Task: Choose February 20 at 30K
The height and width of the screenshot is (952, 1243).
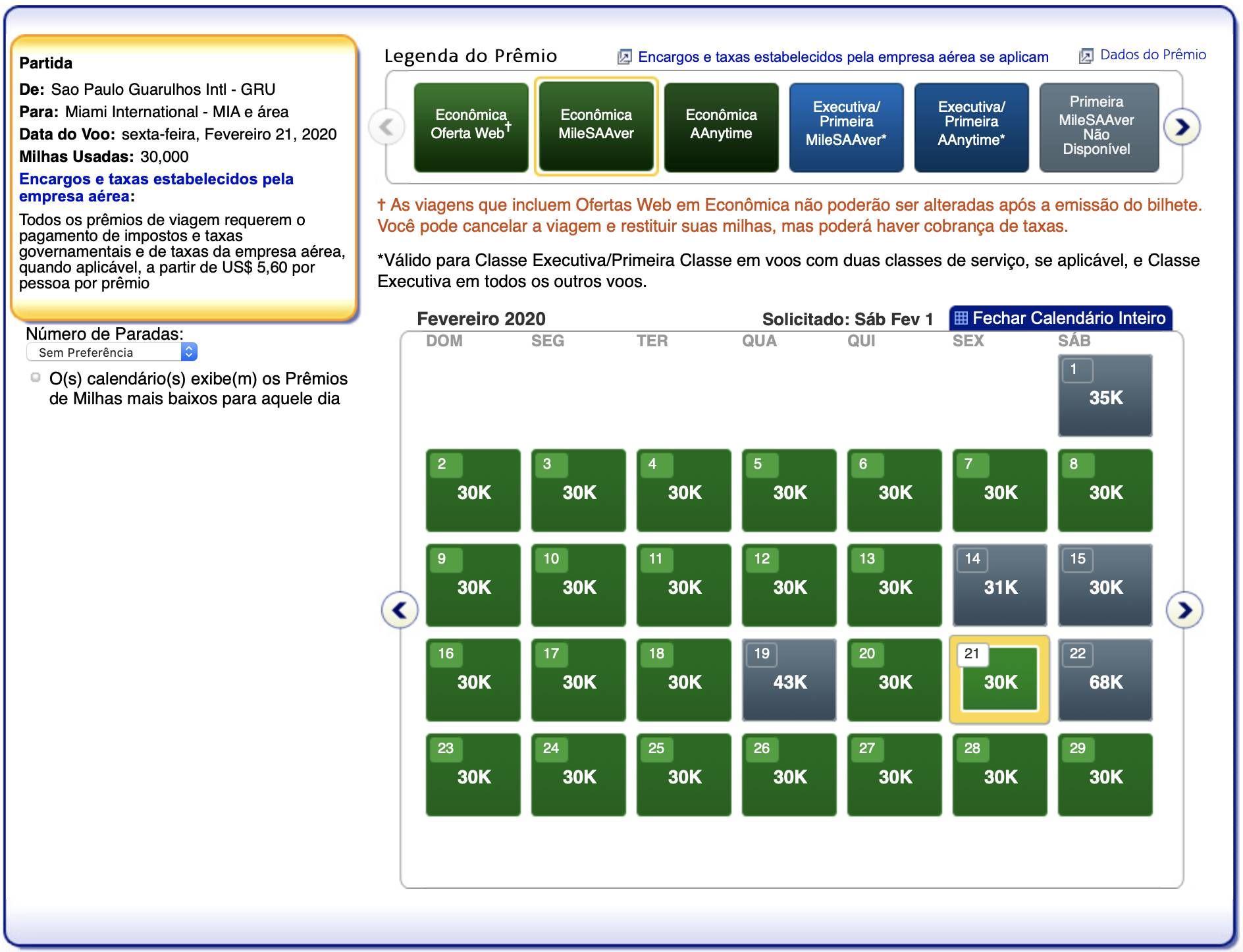Action: point(895,680)
